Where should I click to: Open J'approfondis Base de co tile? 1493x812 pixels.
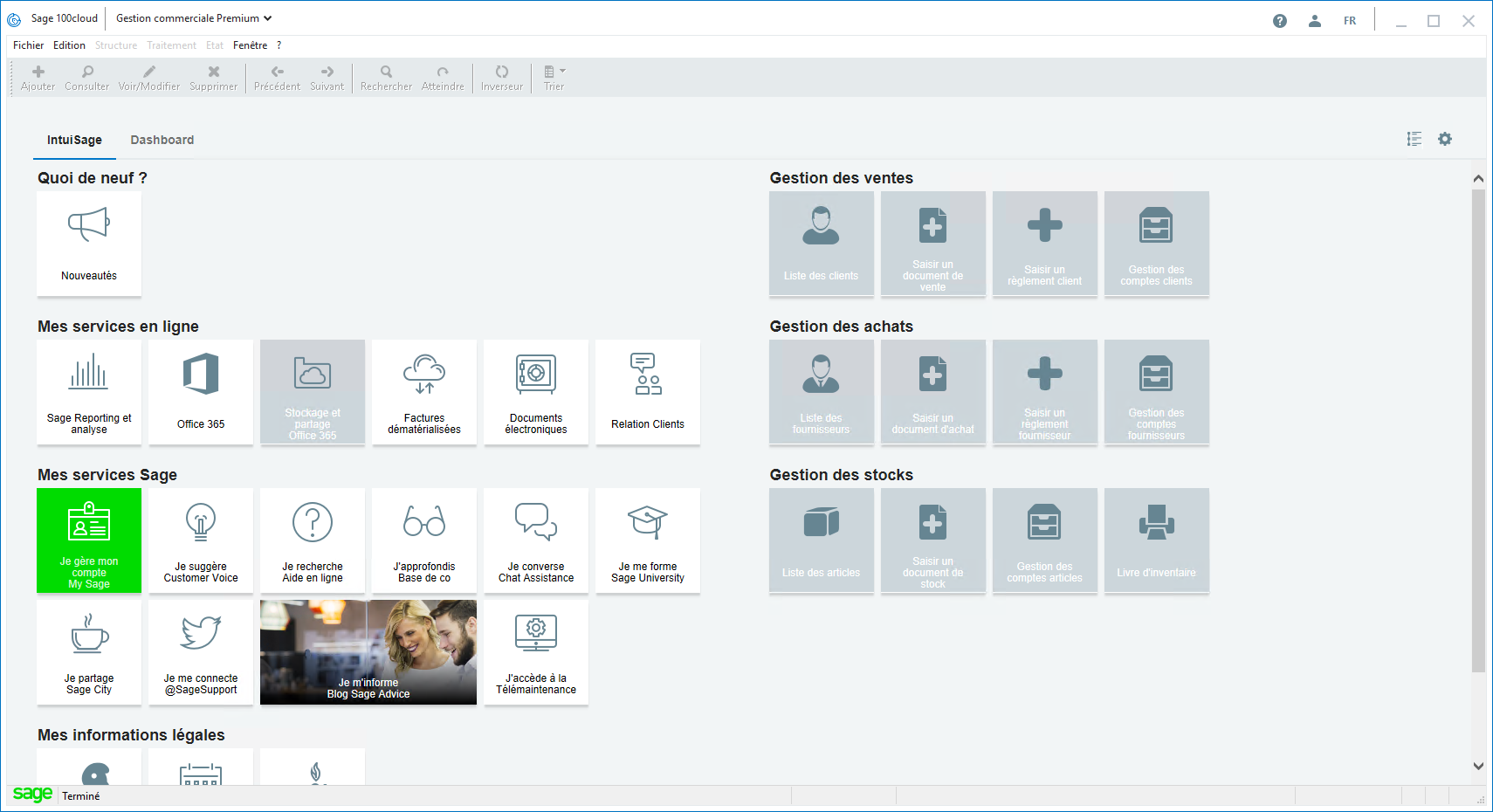click(424, 540)
